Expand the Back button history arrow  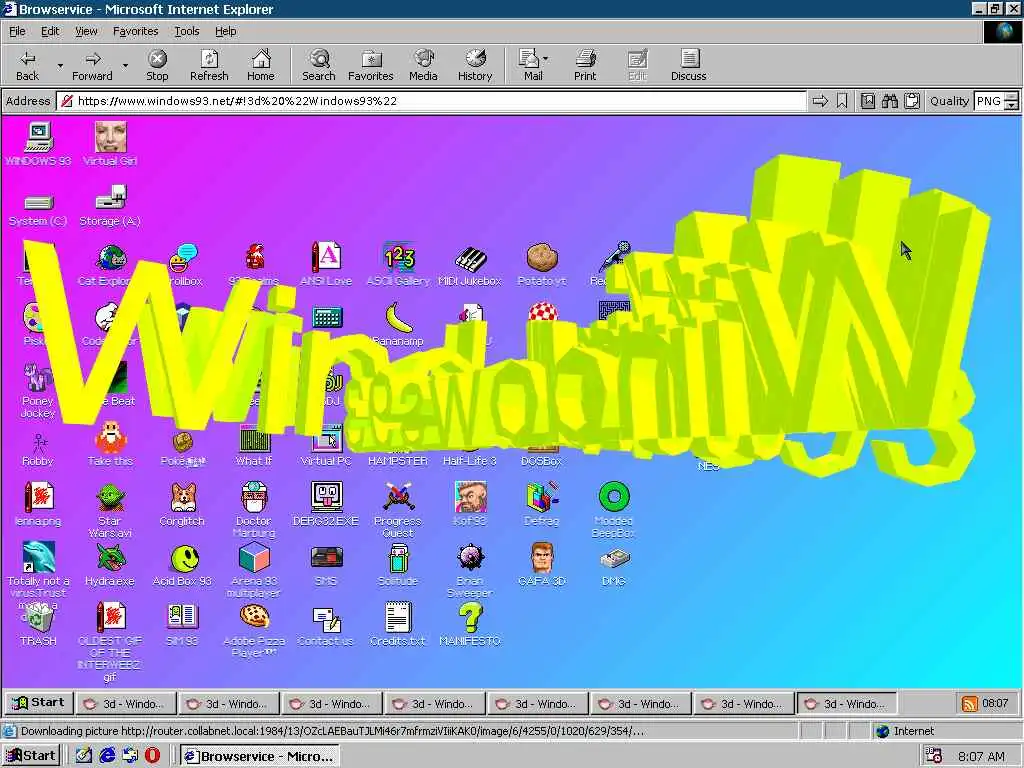coord(60,65)
